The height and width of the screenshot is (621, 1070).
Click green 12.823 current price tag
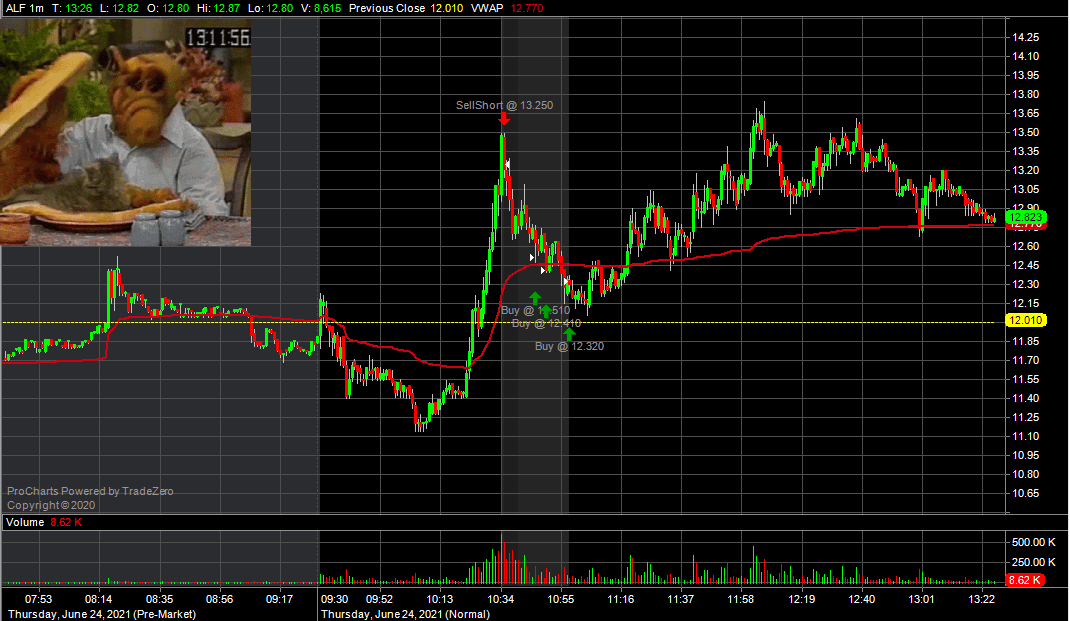coord(1026,217)
